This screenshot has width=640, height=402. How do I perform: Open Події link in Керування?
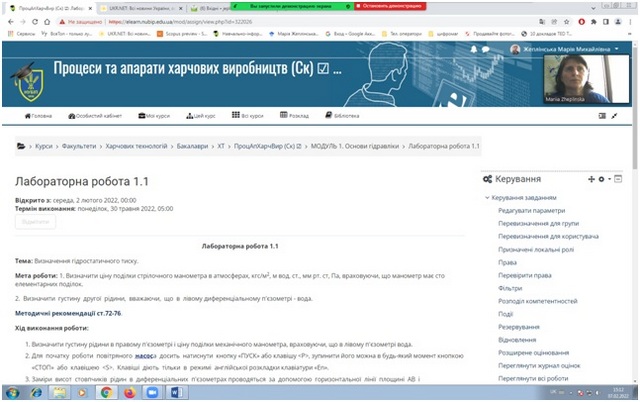tap(505, 314)
